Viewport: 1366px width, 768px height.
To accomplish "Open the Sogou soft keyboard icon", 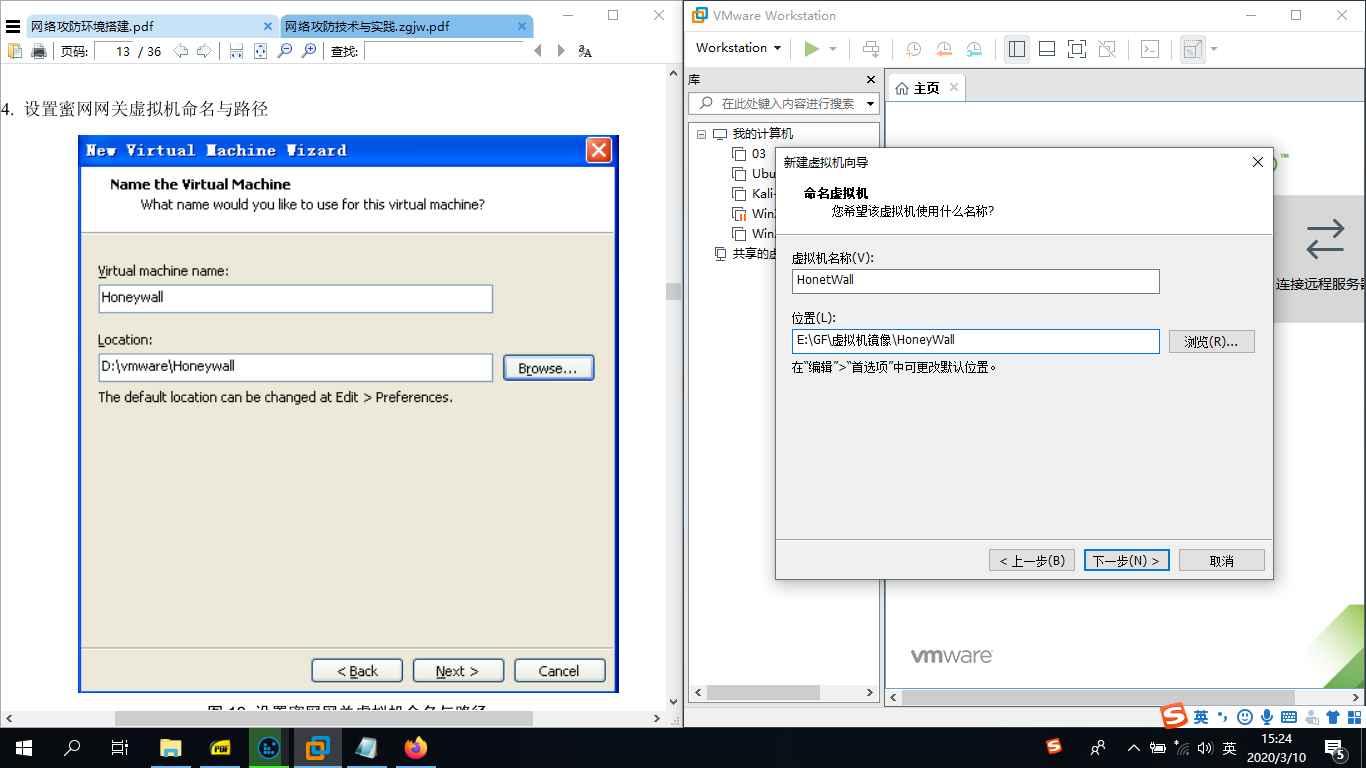I will click(x=1289, y=717).
